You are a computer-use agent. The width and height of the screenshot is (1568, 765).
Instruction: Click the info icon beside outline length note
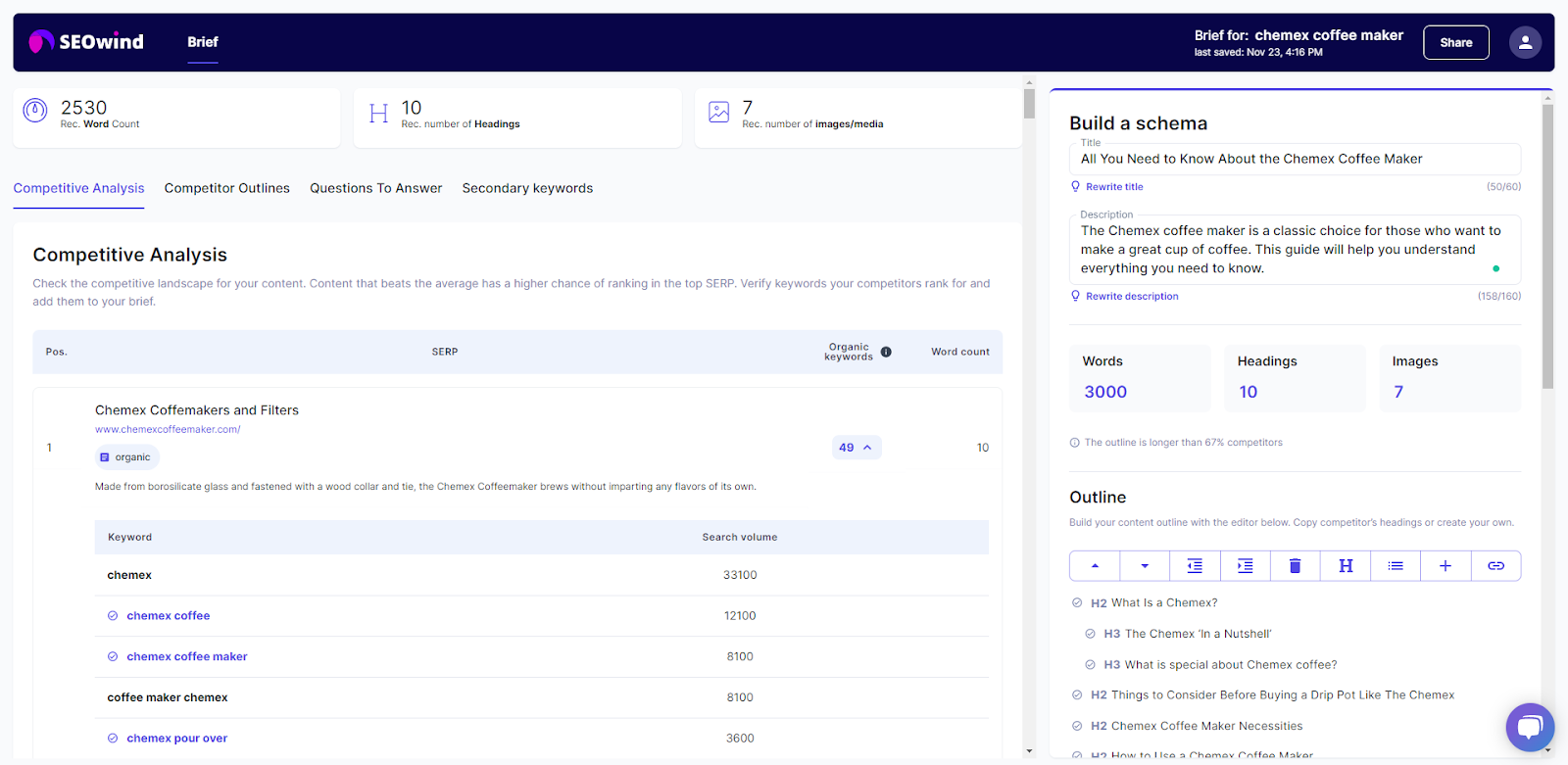pos(1075,443)
